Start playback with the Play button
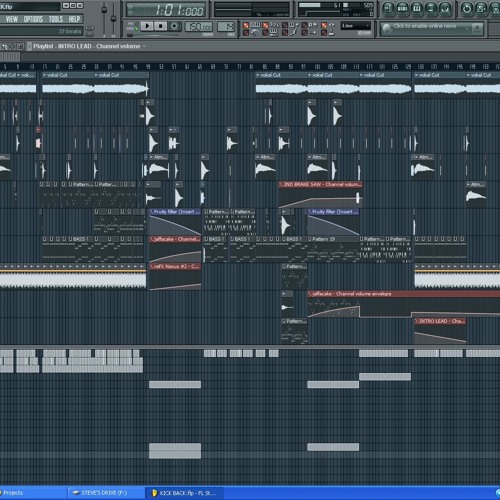 click(147, 26)
